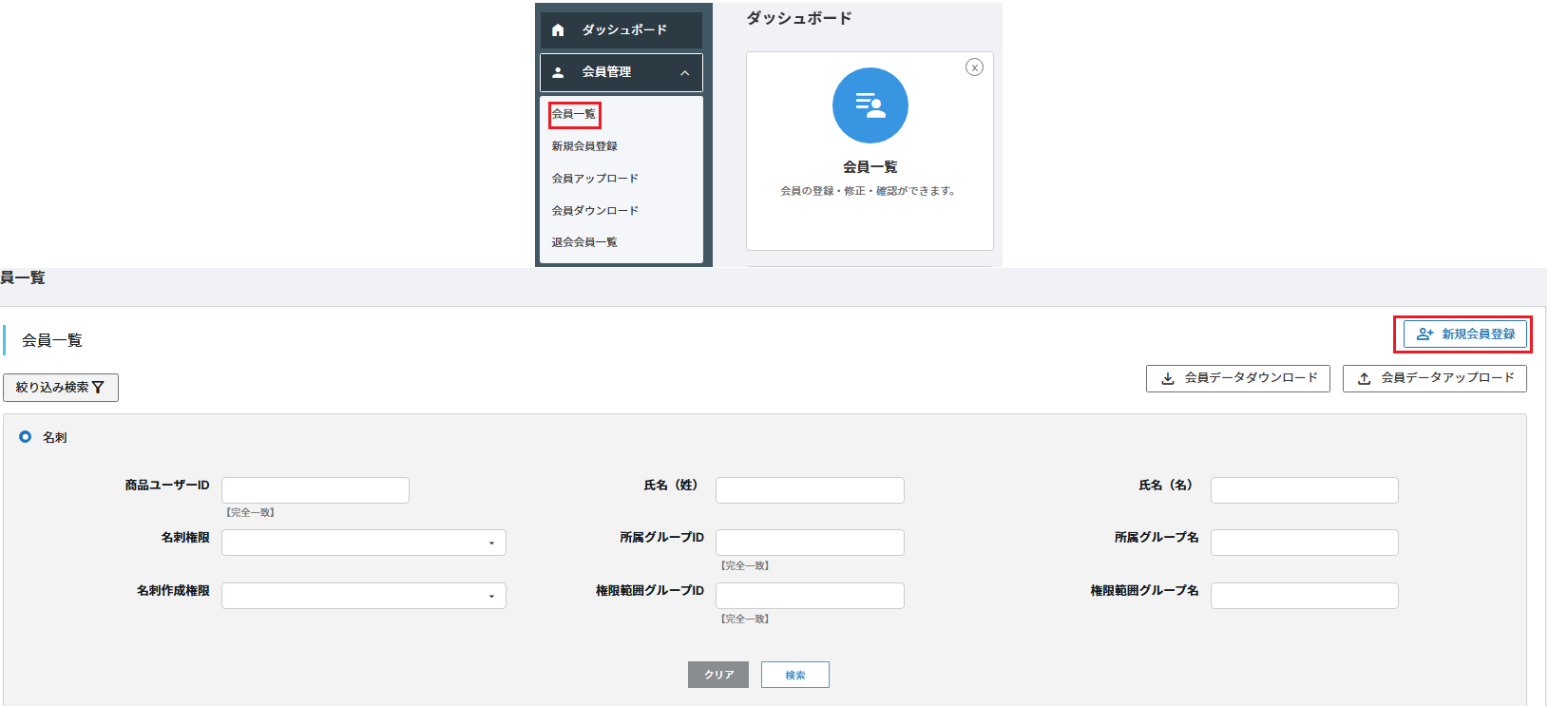Open 会員アップロード in the sidebar menu
Screen dimensions: 1568x706
click(x=595, y=179)
